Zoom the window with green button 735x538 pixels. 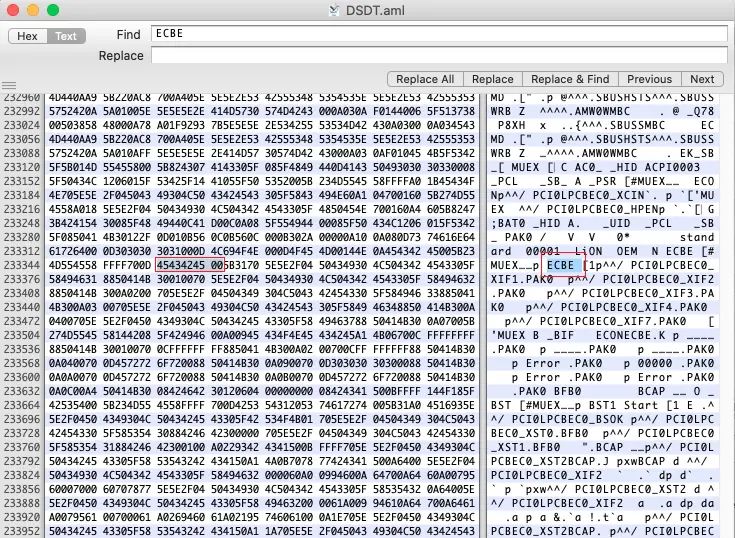(x=53, y=10)
